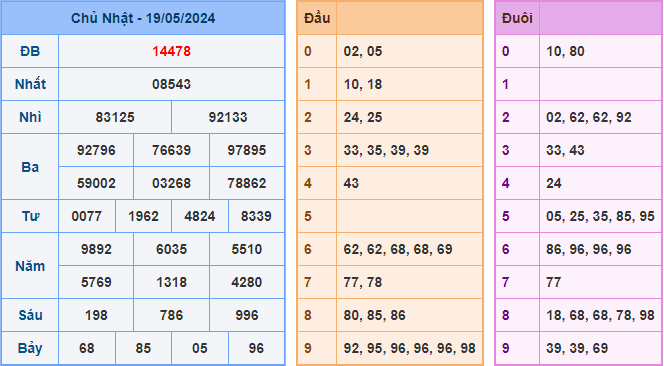Select sixth prize number 198
This screenshot has height=366, width=664.
(96, 316)
